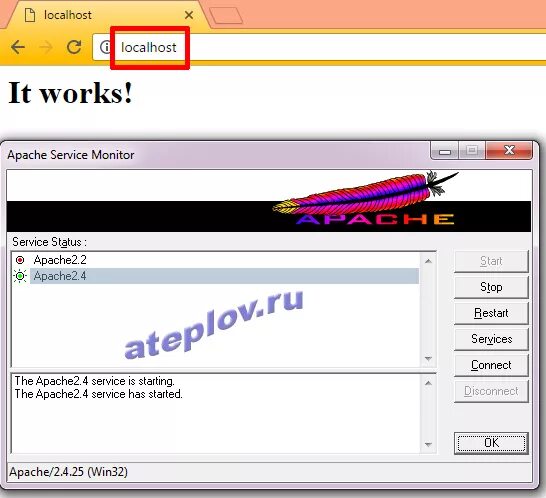The width and height of the screenshot is (546, 498).
Task: Click log box scrollbar down arrow
Action: click(x=428, y=444)
